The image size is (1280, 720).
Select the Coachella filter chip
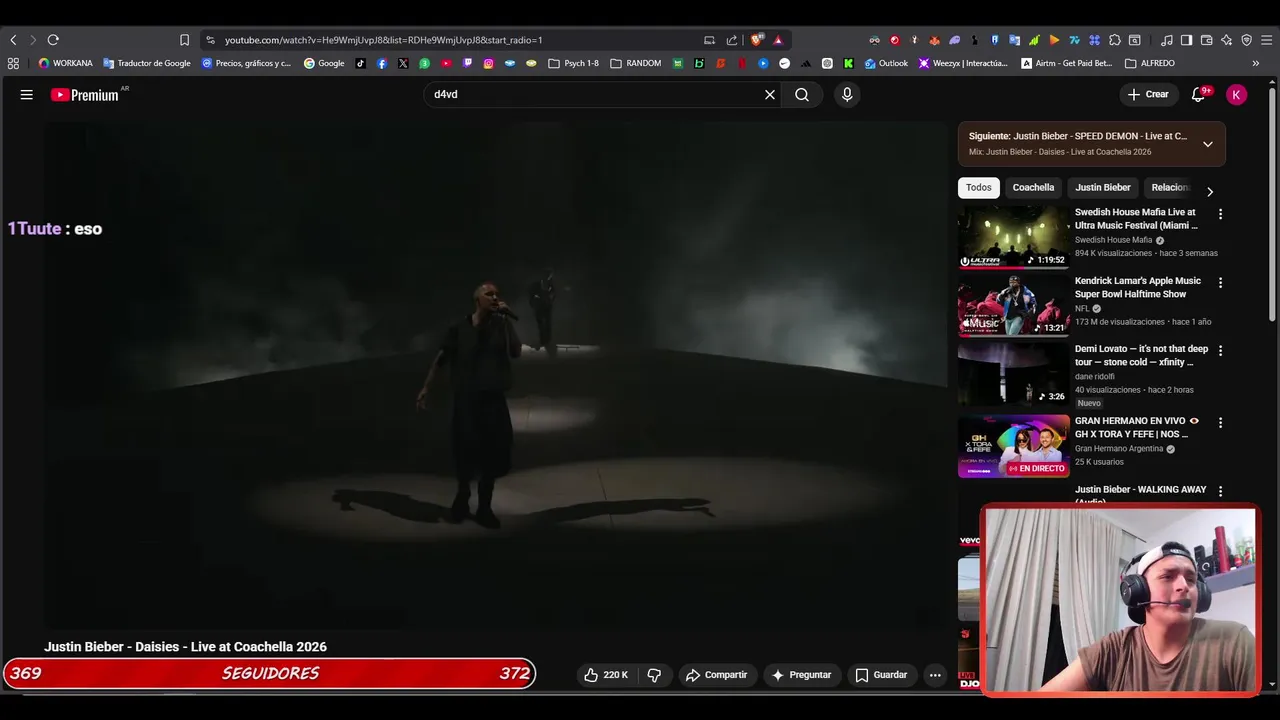1033,188
